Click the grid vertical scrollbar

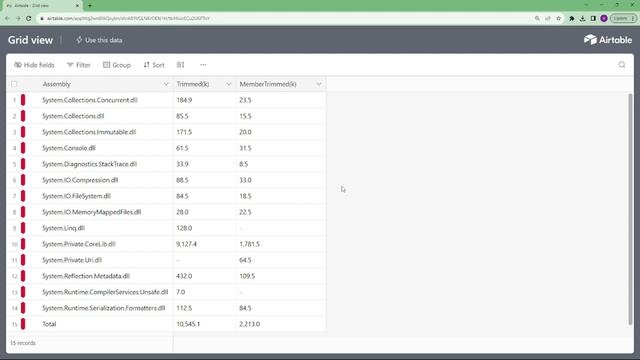pos(630,209)
